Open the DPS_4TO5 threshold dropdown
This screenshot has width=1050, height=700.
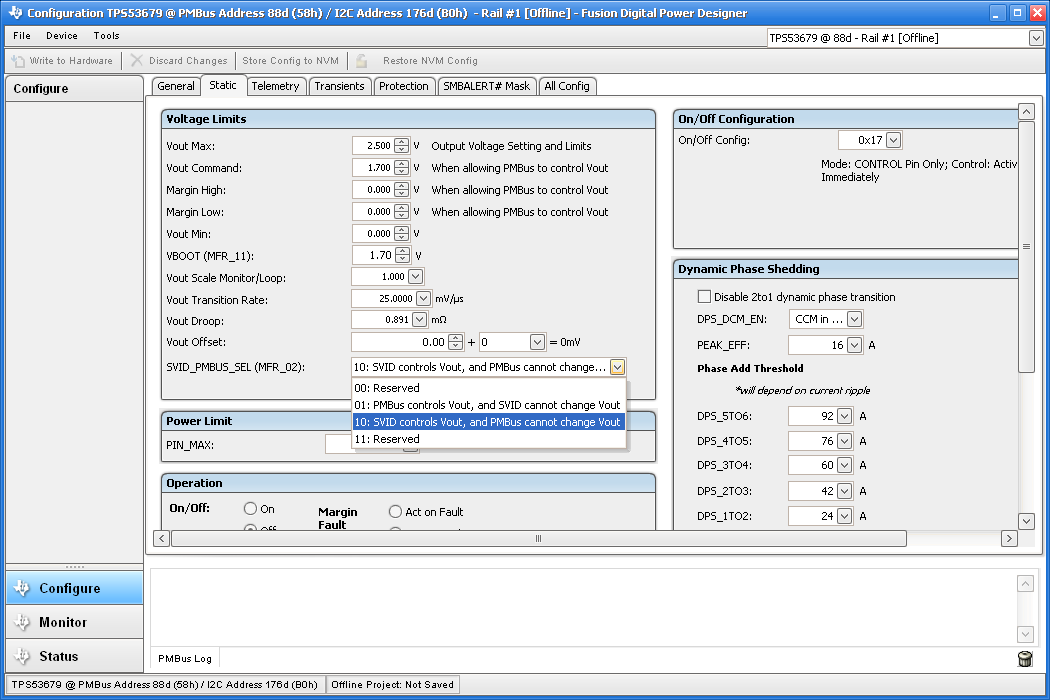pyautogui.click(x=844, y=441)
